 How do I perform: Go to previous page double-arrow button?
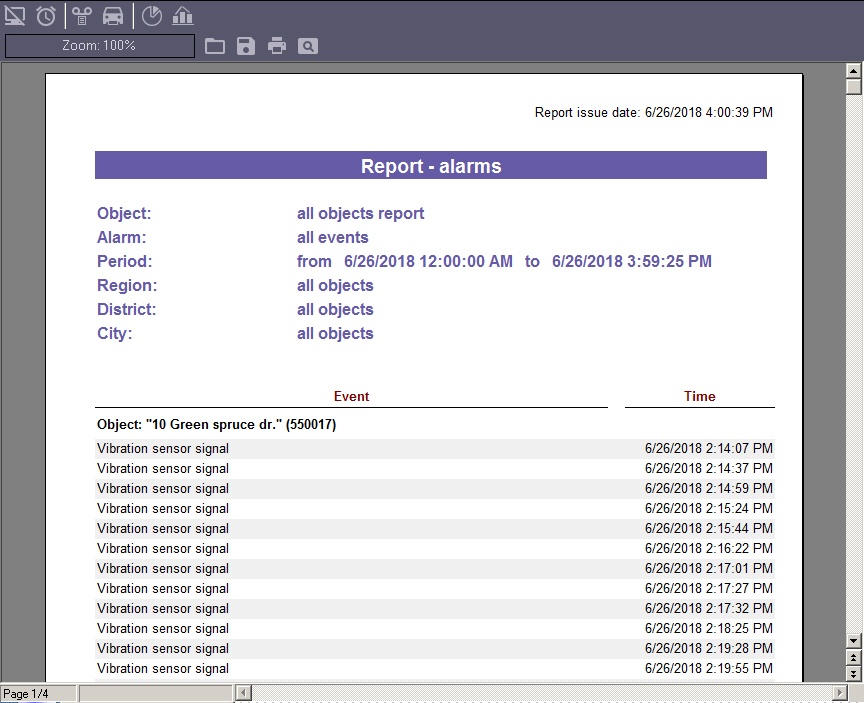point(854,657)
